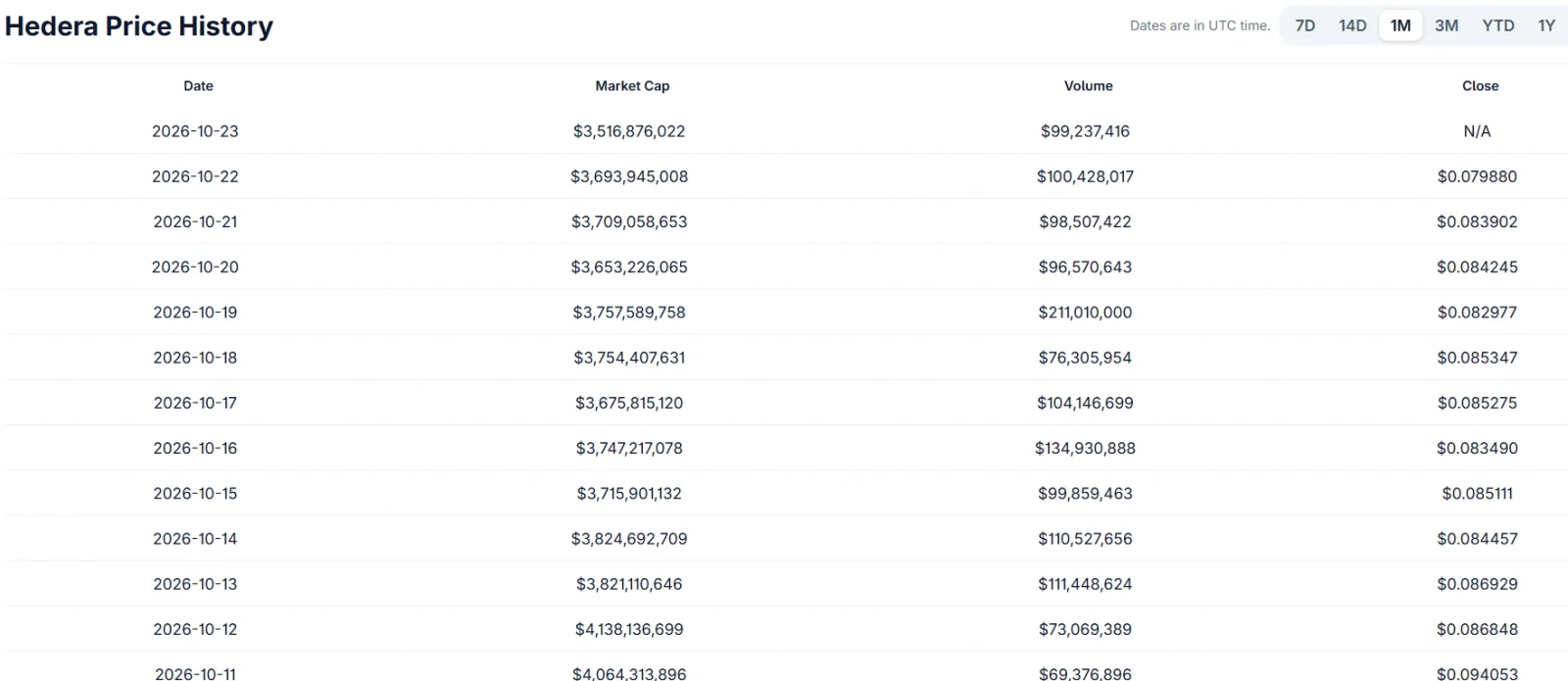1568x681 pixels.
Task: Click market cap $3,754,407,631
Action: coord(629,358)
